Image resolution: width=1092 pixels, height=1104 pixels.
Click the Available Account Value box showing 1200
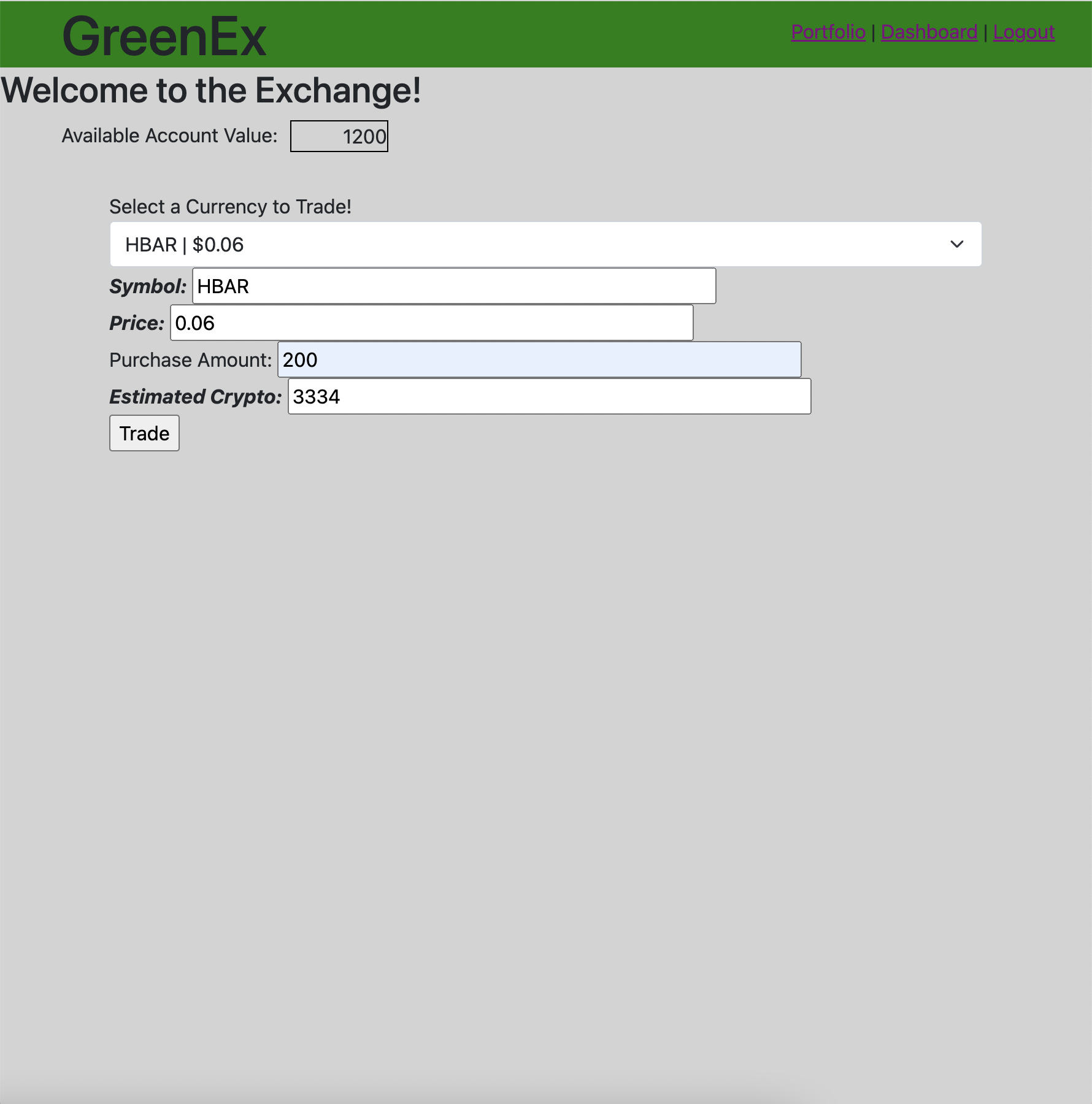(x=339, y=136)
